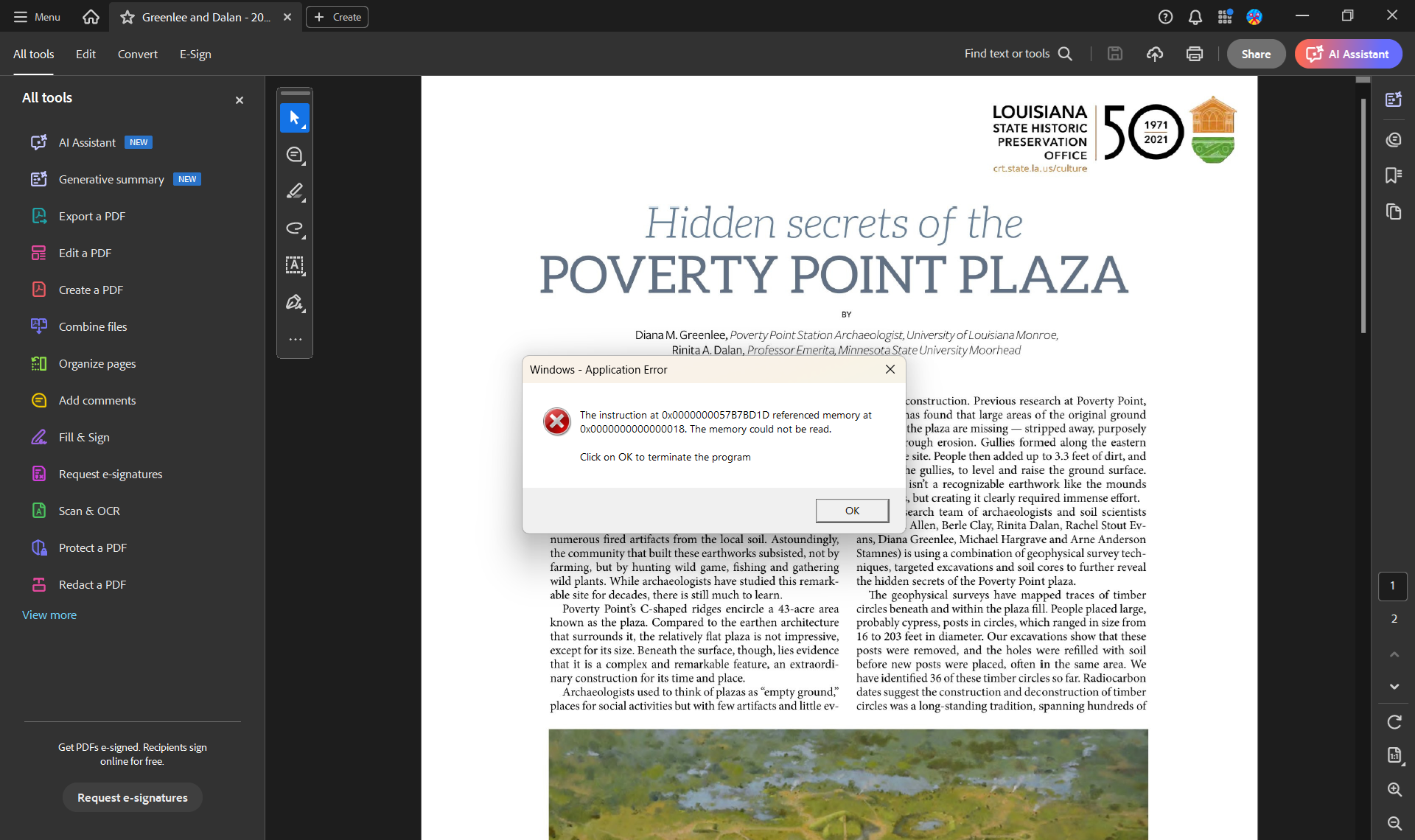1415x840 pixels.
Task: Click the View more link
Action: pos(49,615)
